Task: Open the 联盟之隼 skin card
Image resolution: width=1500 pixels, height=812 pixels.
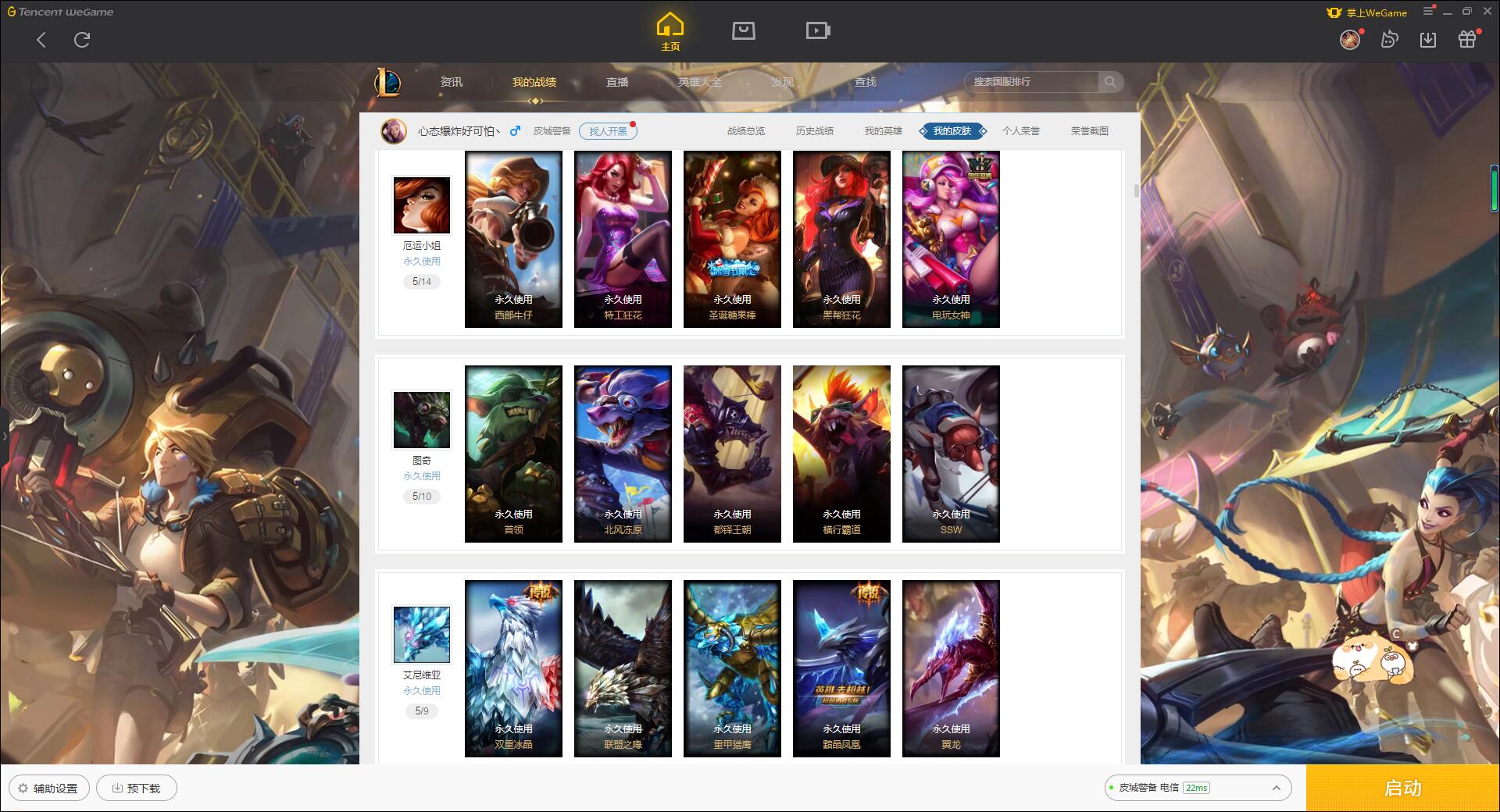Action: [x=623, y=668]
